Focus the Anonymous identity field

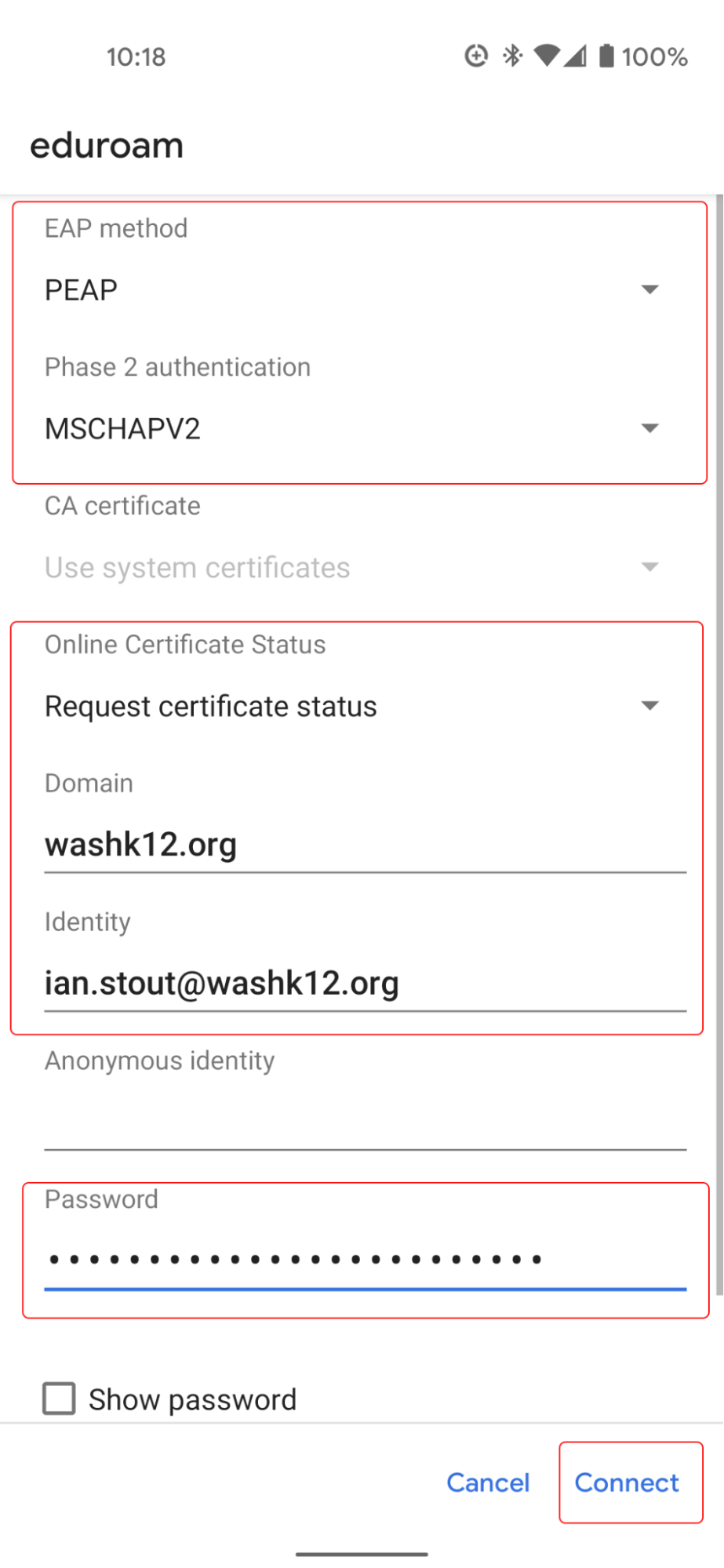pos(366,1122)
